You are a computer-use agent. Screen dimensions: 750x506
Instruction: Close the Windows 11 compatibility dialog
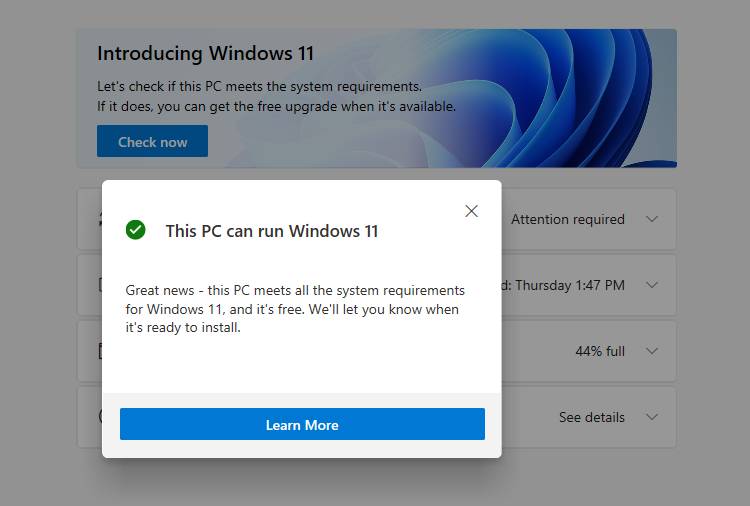pos(471,211)
